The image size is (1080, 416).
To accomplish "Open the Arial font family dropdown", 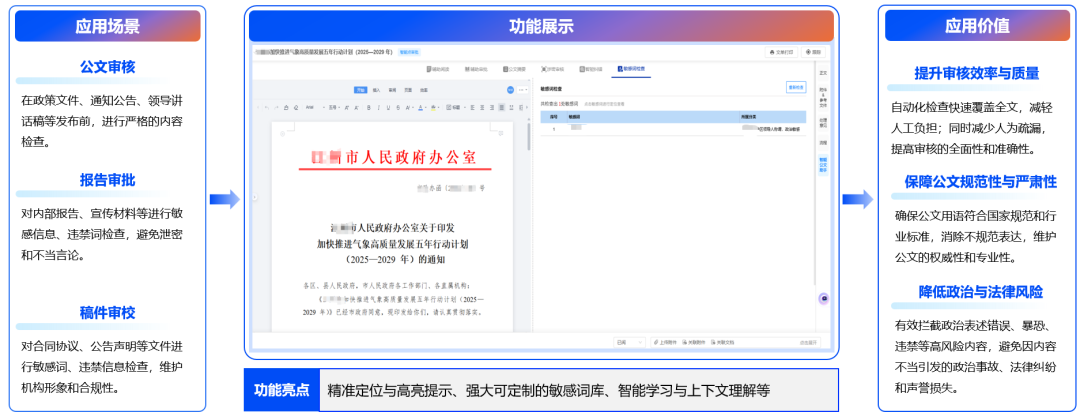I will 313,107.
